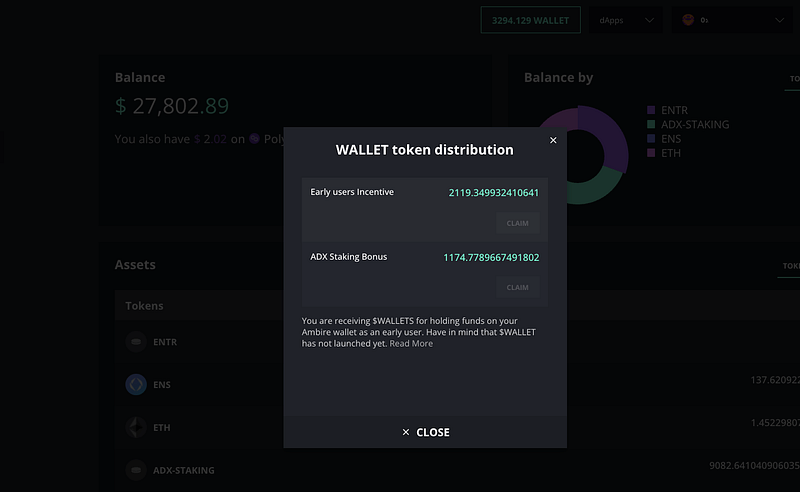Click the account avatar icon
Screen dimensions: 800x492
pyautogui.click(x=688, y=20)
